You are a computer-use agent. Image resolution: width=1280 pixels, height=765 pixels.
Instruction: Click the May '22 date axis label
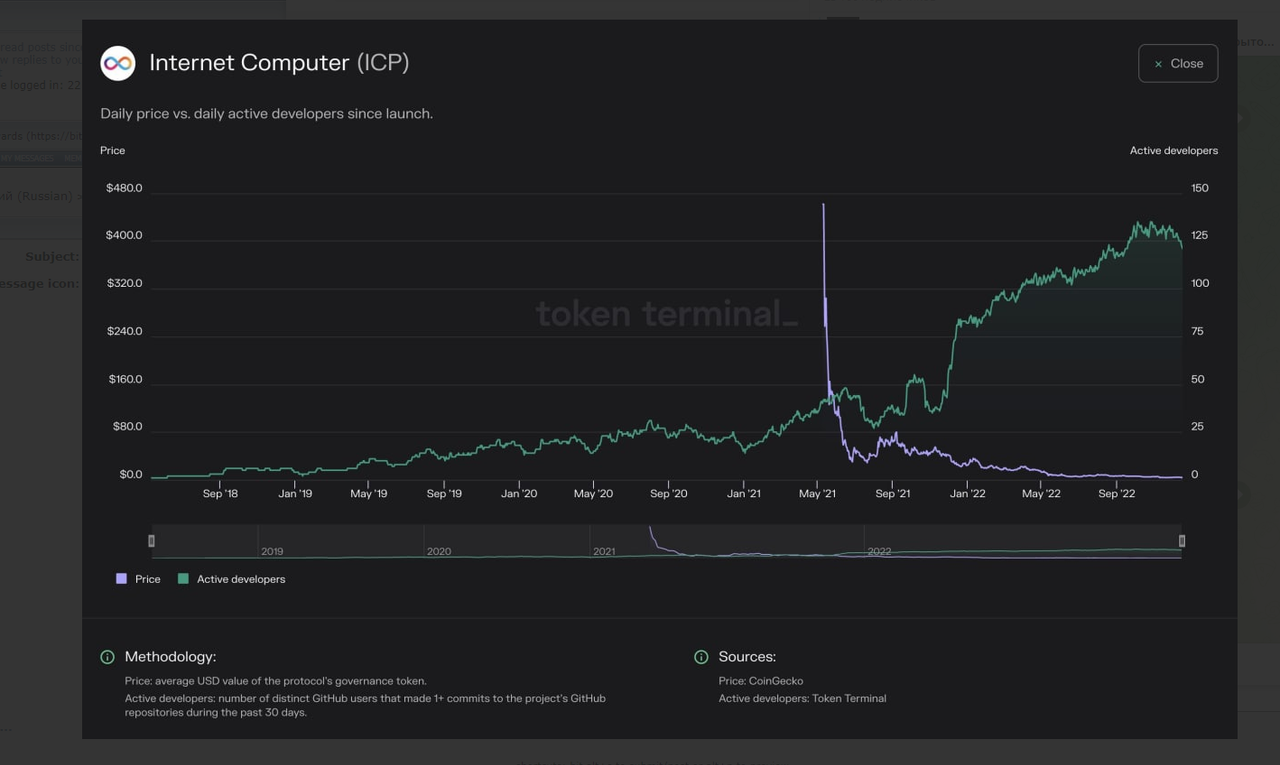pos(1041,494)
